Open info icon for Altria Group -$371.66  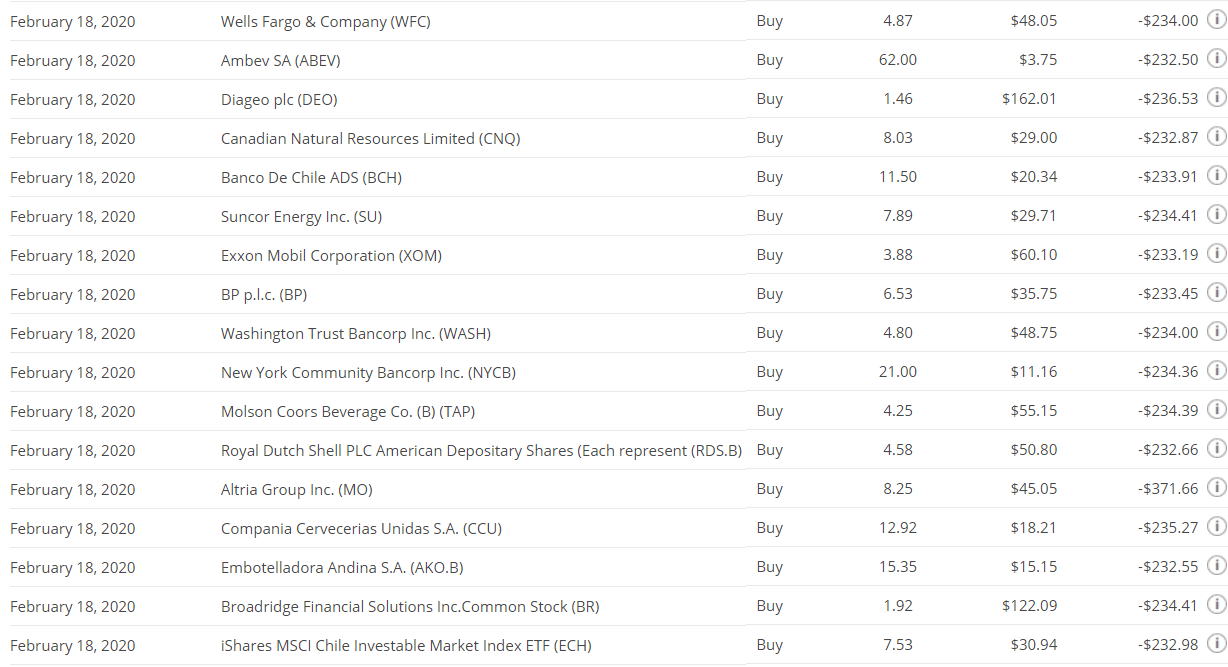[x=1217, y=487]
